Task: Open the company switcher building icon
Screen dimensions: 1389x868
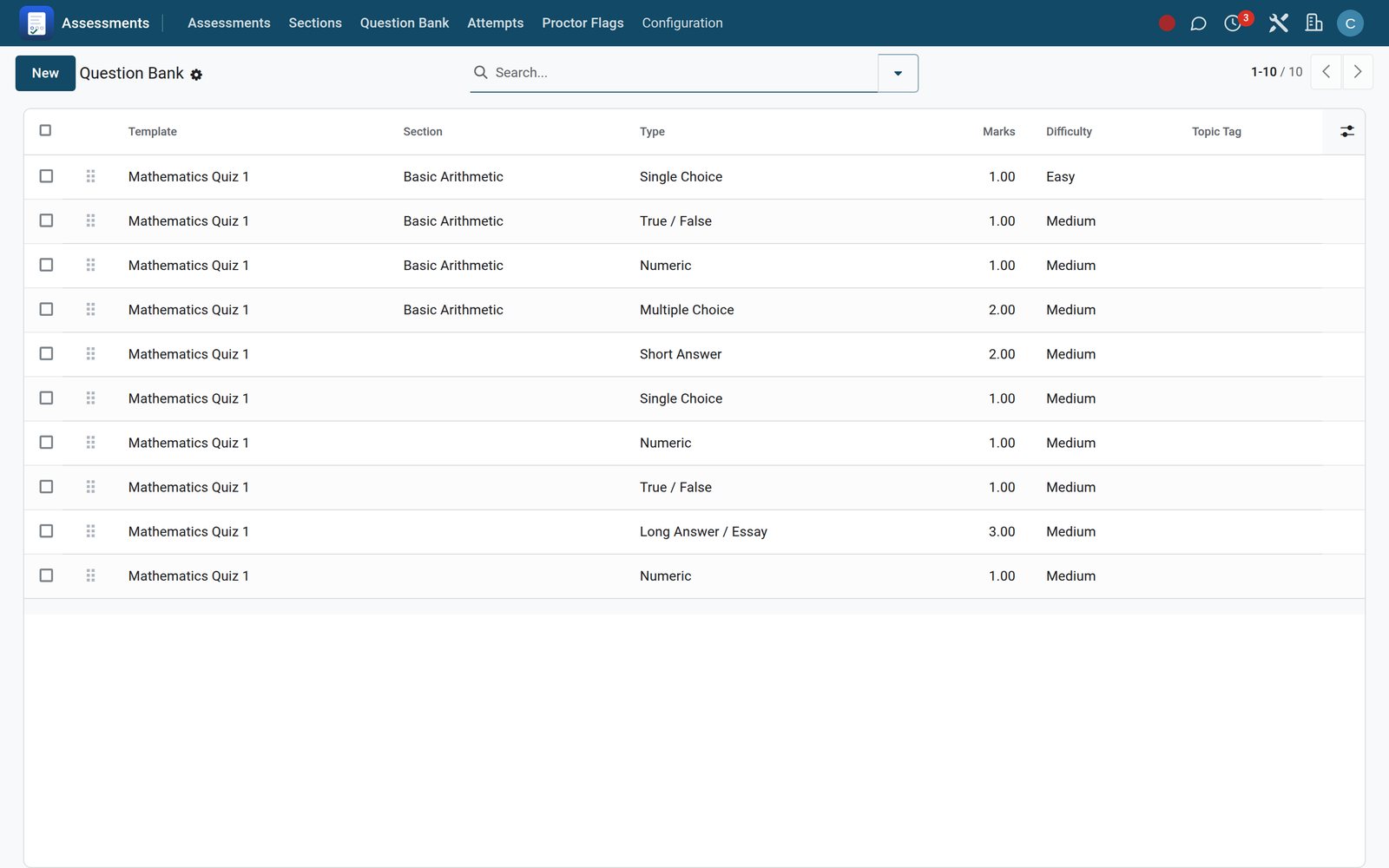Action: coord(1314,23)
